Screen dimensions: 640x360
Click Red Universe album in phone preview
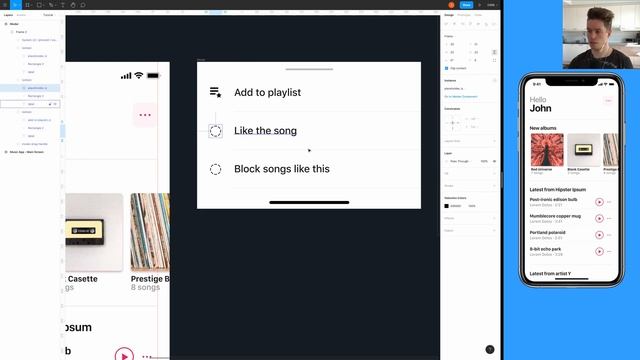pyautogui.click(x=547, y=149)
